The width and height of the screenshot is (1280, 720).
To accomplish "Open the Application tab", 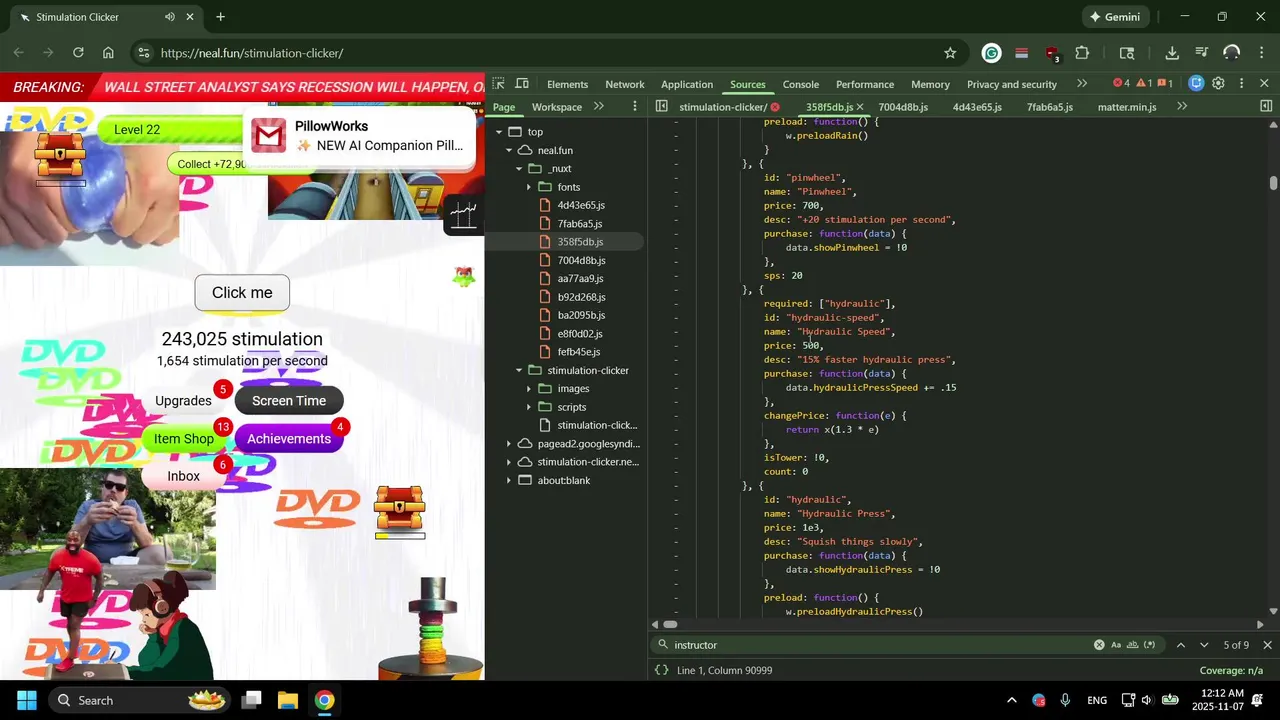I will [x=687, y=84].
